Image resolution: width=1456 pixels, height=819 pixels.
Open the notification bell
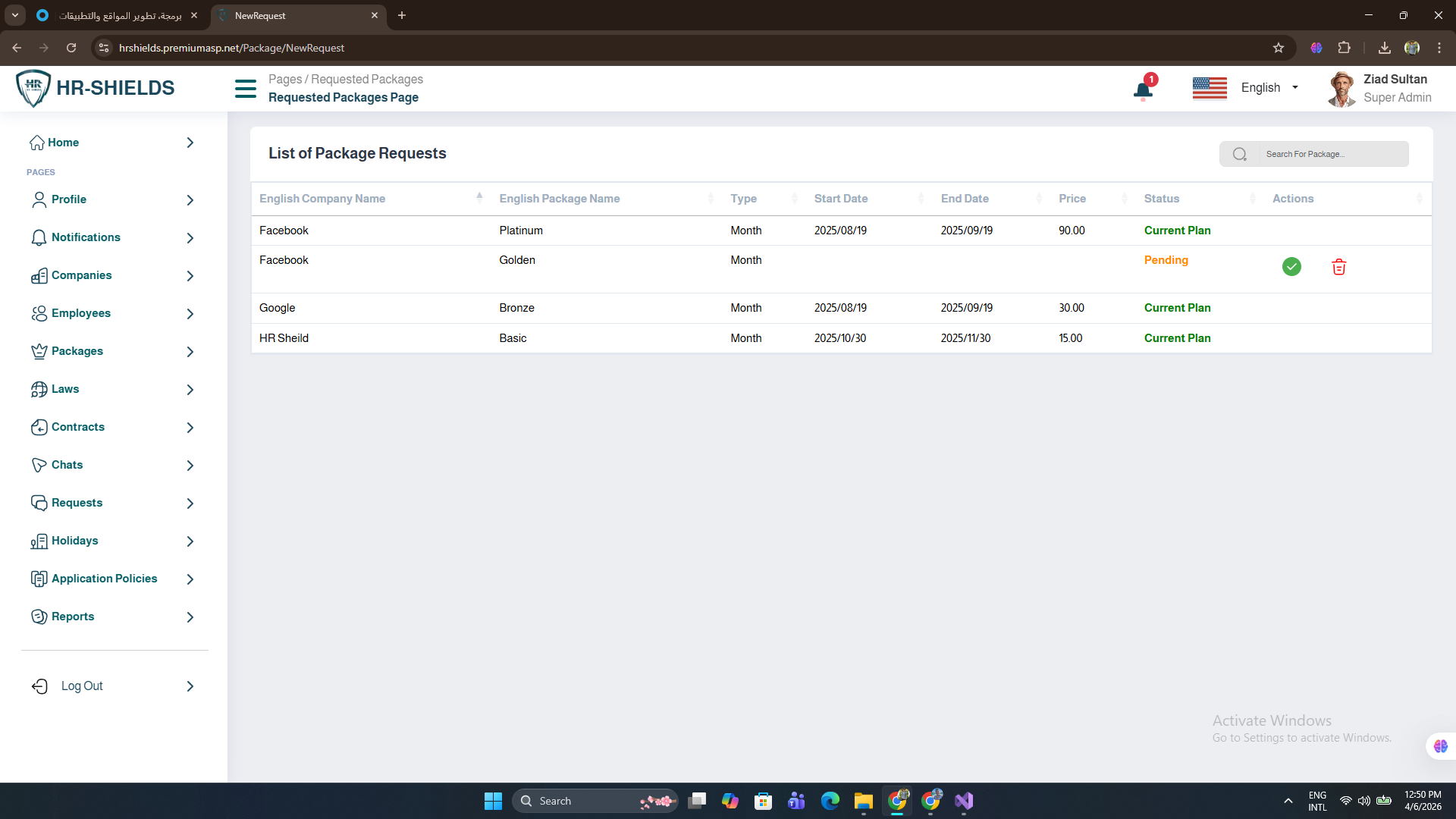(x=1143, y=90)
